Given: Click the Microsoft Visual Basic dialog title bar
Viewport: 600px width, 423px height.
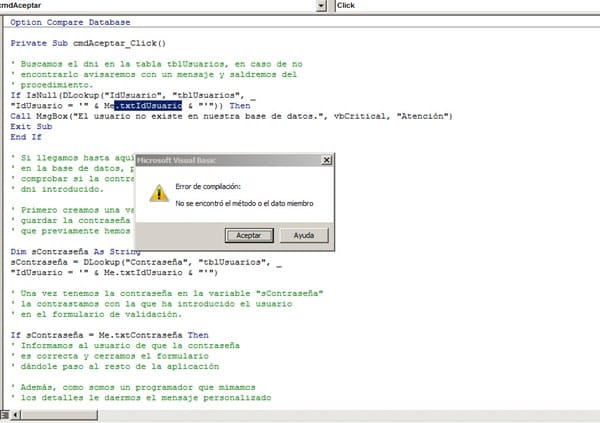Looking at the screenshot, I should 232,159.
